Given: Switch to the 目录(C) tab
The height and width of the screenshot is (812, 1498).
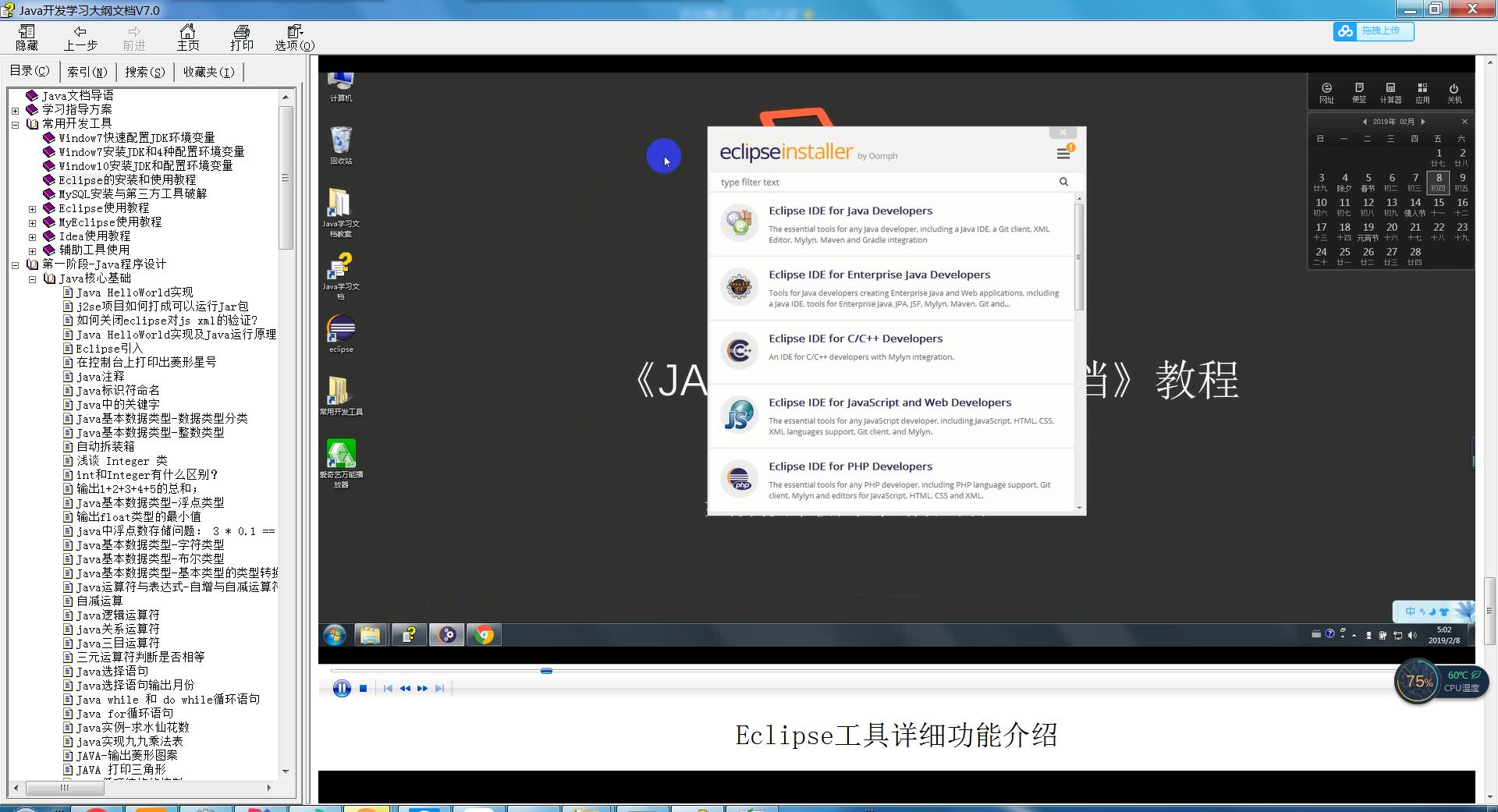Looking at the screenshot, I should [x=30, y=71].
